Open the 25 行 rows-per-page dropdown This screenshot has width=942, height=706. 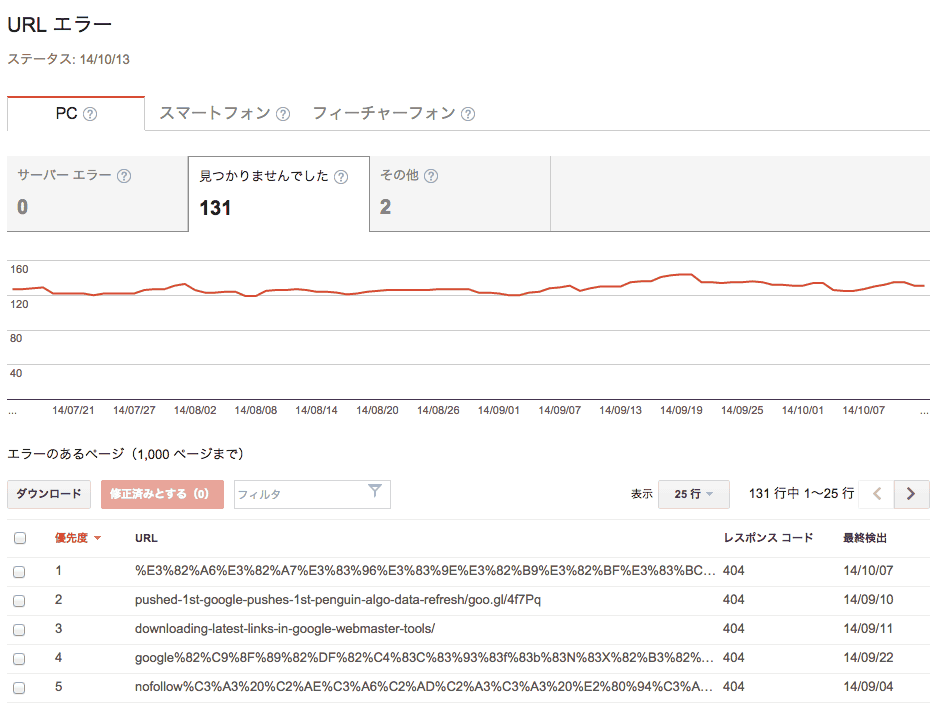693,494
